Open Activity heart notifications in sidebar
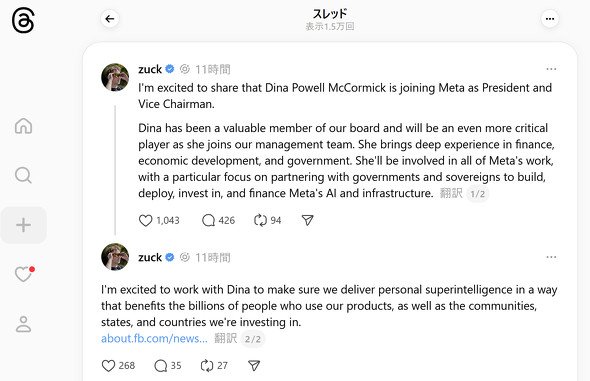 [x=24, y=274]
